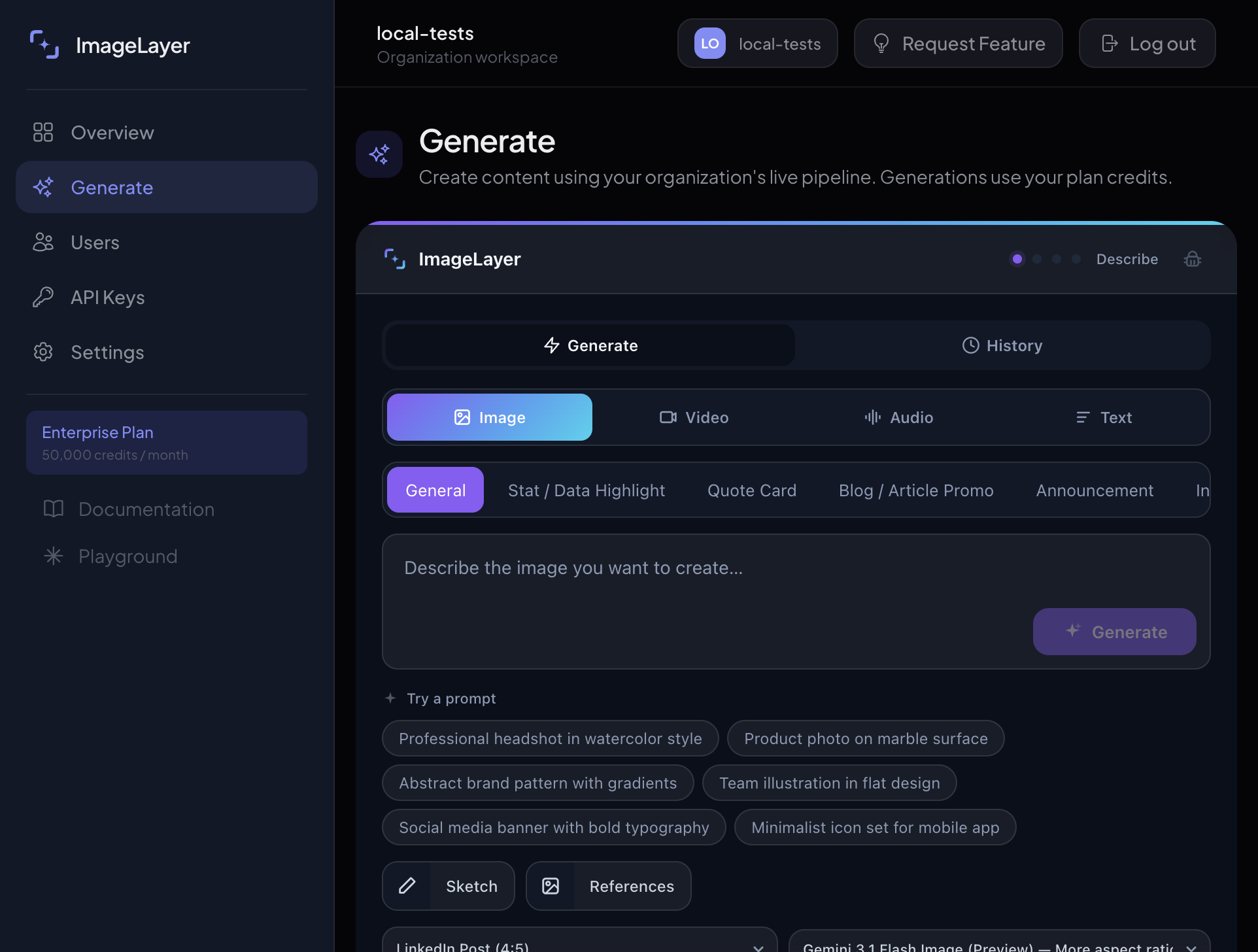Go to Overview in sidebar navigation
The width and height of the screenshot is (1258, 952).
pos(167,132)
